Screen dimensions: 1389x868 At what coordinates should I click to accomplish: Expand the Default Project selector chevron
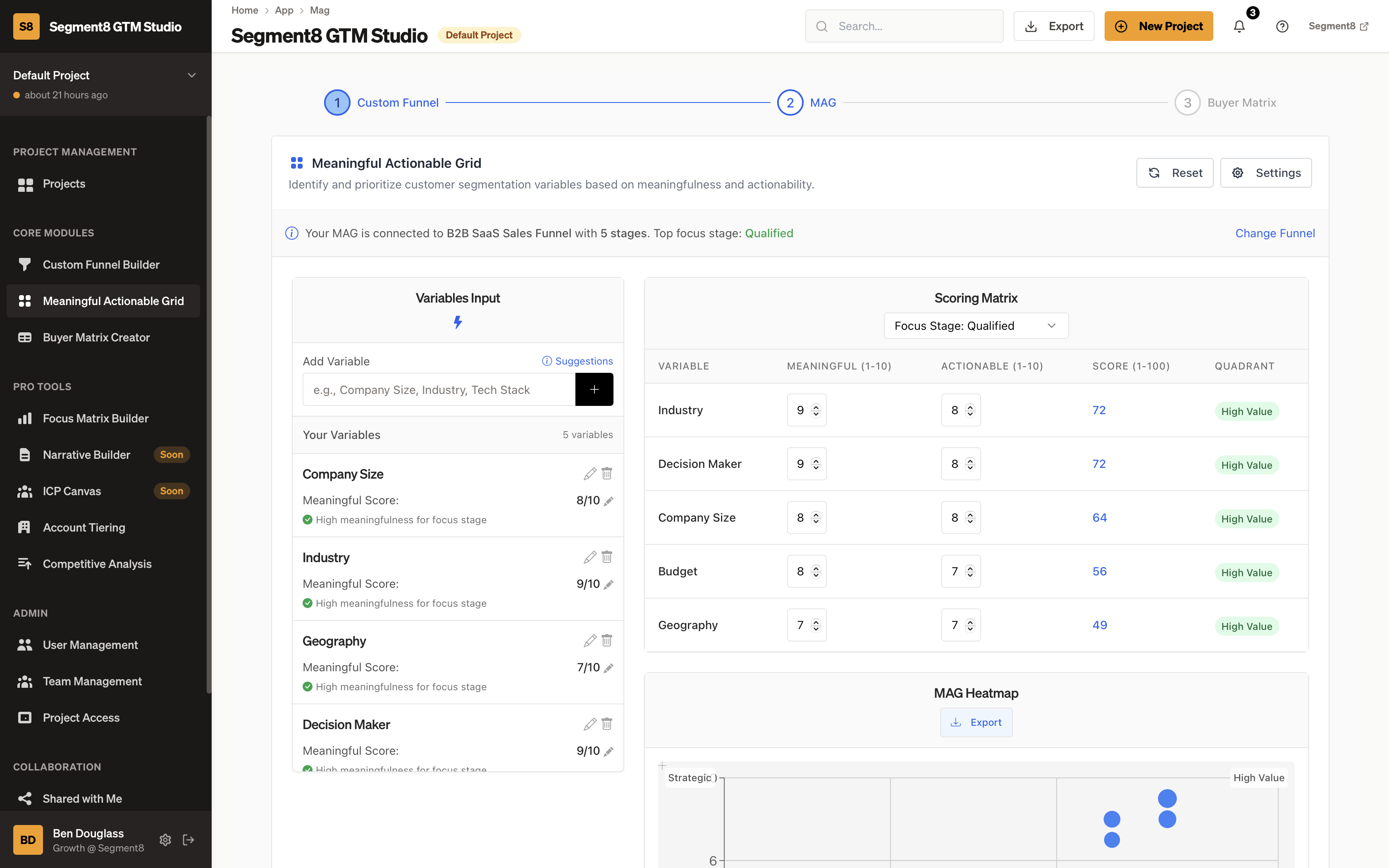(x=192, y=75)
